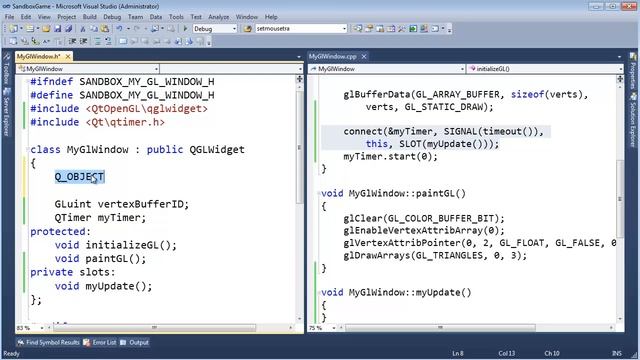Screen dimensions: 640x360
Task: Open the Solution Explorer side tab on right
Action: point(633,120)
